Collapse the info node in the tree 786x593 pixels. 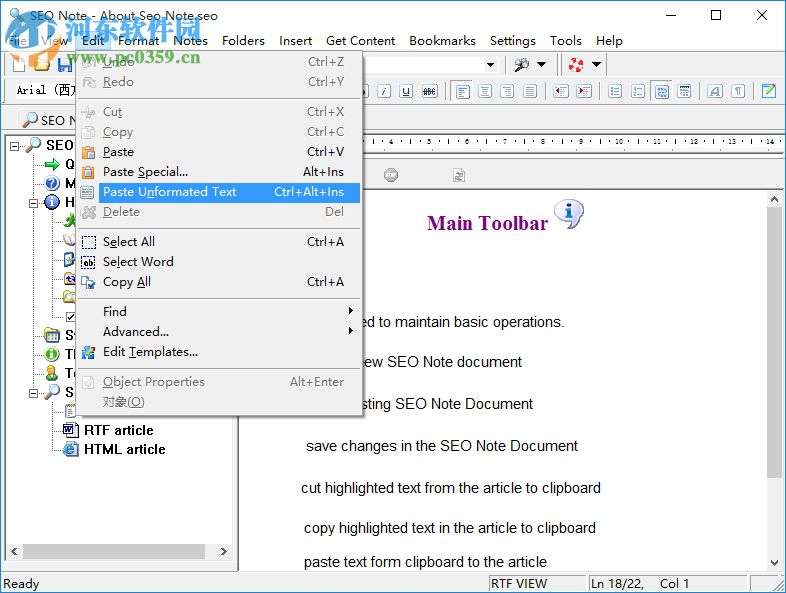(33, 203)
